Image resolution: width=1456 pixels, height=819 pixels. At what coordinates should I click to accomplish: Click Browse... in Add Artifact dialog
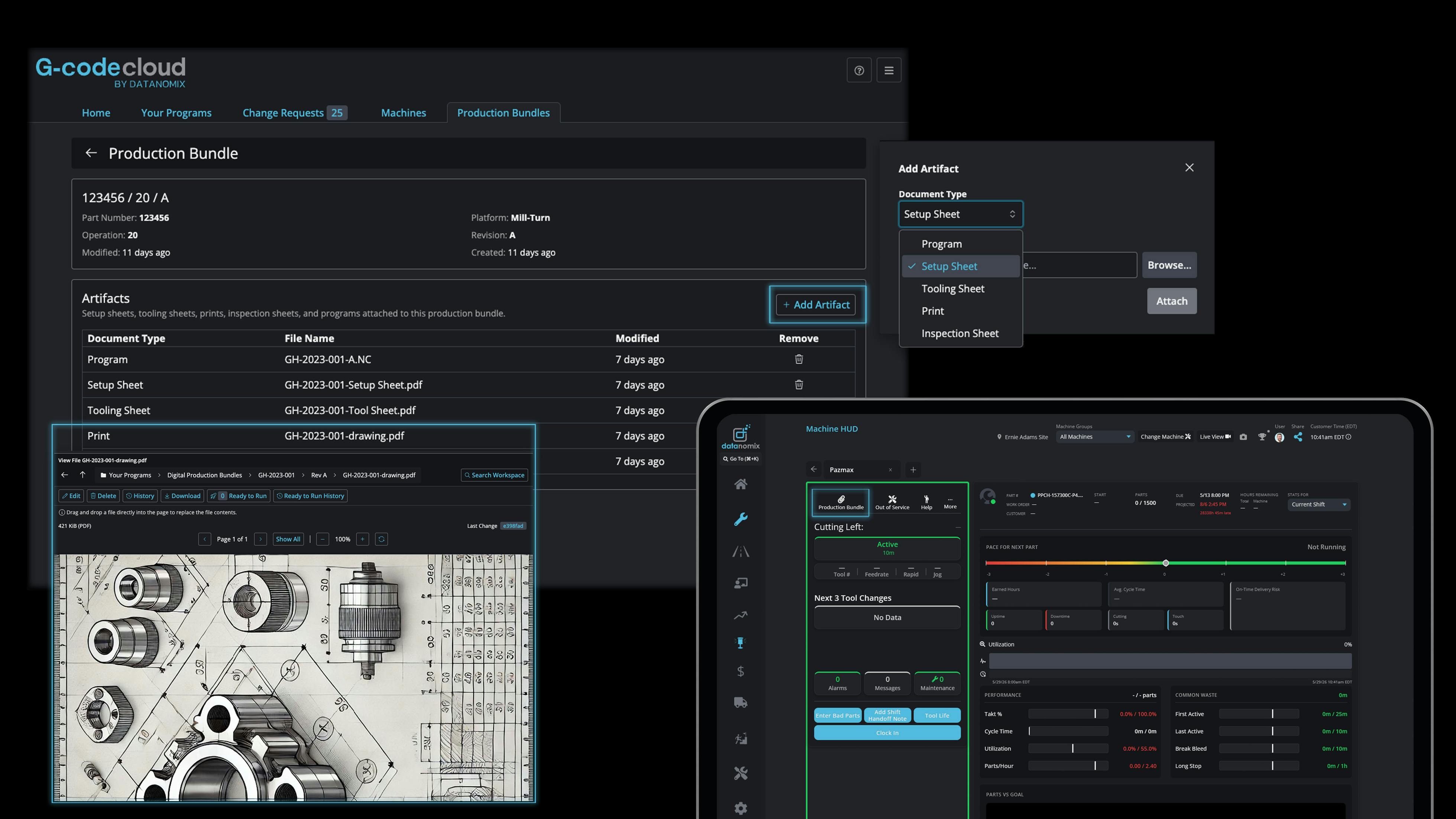point(1169,265)
